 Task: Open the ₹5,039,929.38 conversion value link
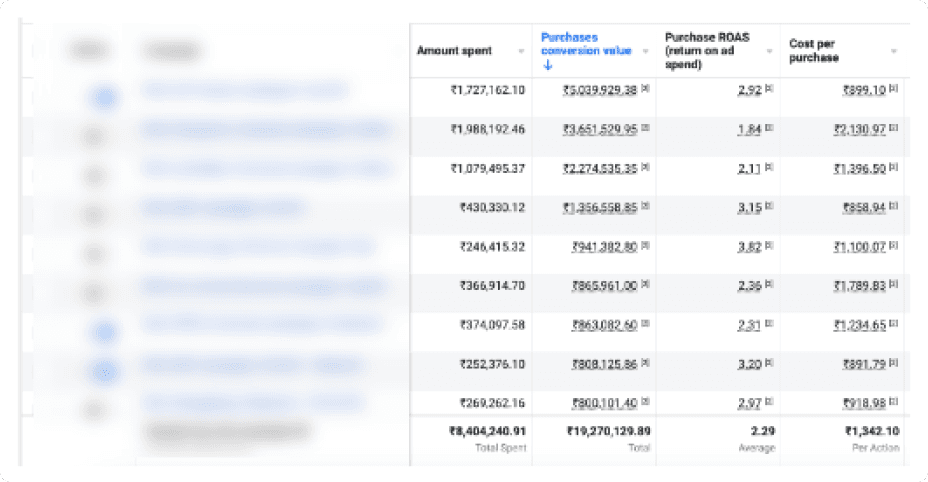600,90
